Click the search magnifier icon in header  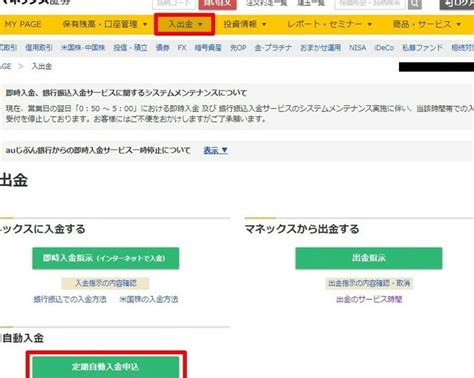pos(415,4)
